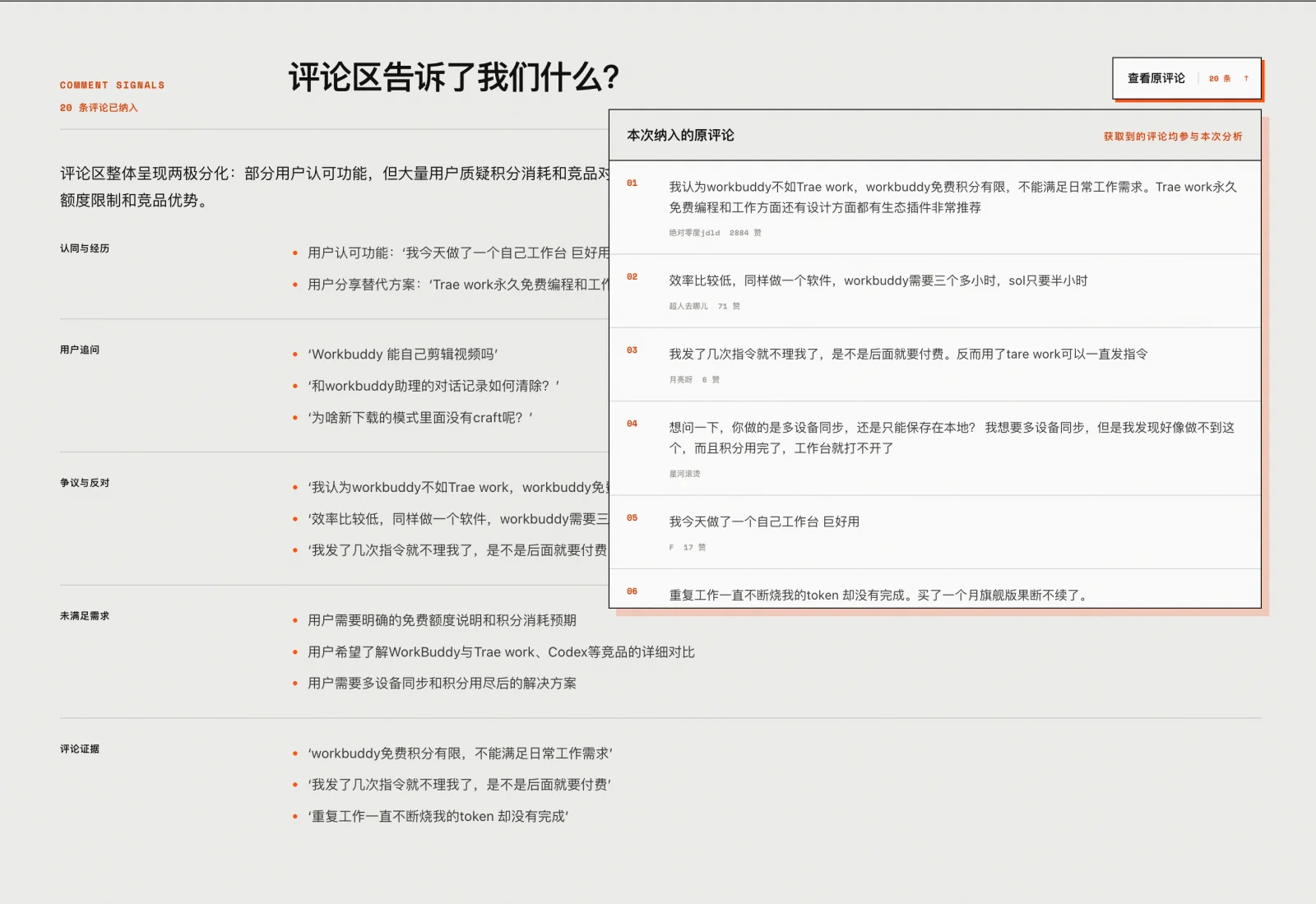This screenshot has width=1316, height=904.
Task: Click bullet about 没有craft呢
Action: pos(420,418)
